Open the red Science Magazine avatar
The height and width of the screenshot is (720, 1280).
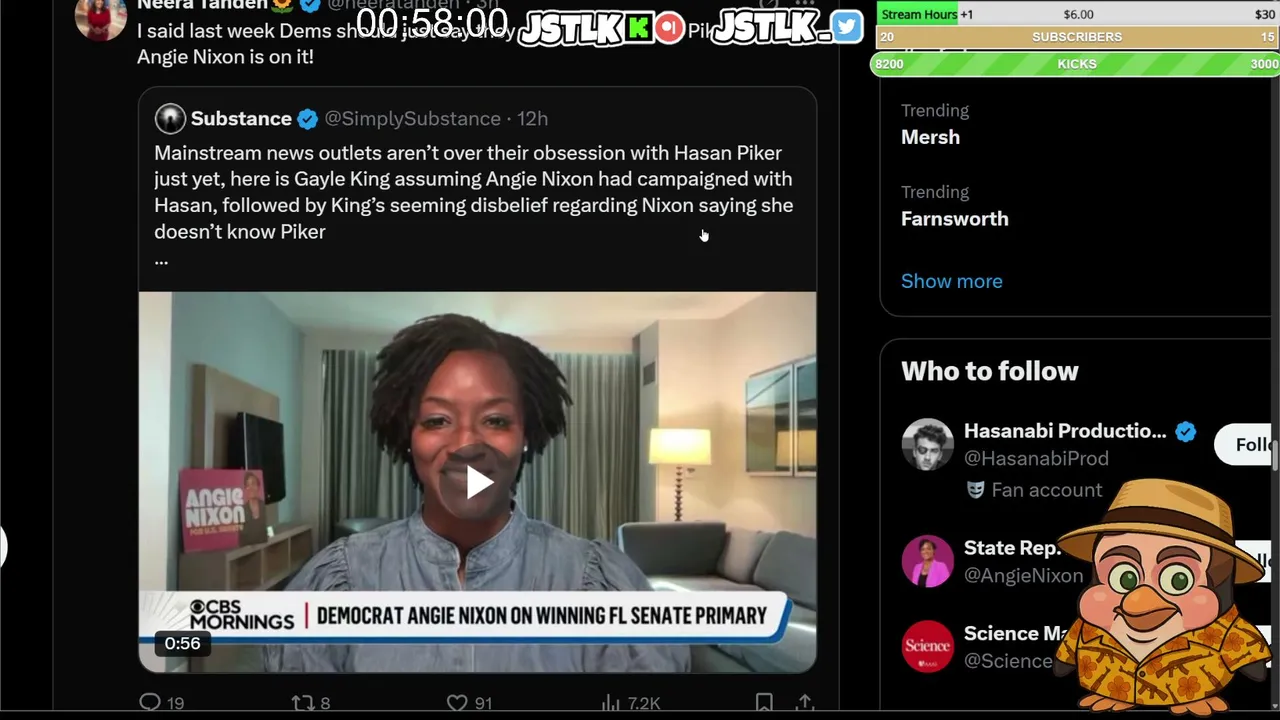[927, 647]
